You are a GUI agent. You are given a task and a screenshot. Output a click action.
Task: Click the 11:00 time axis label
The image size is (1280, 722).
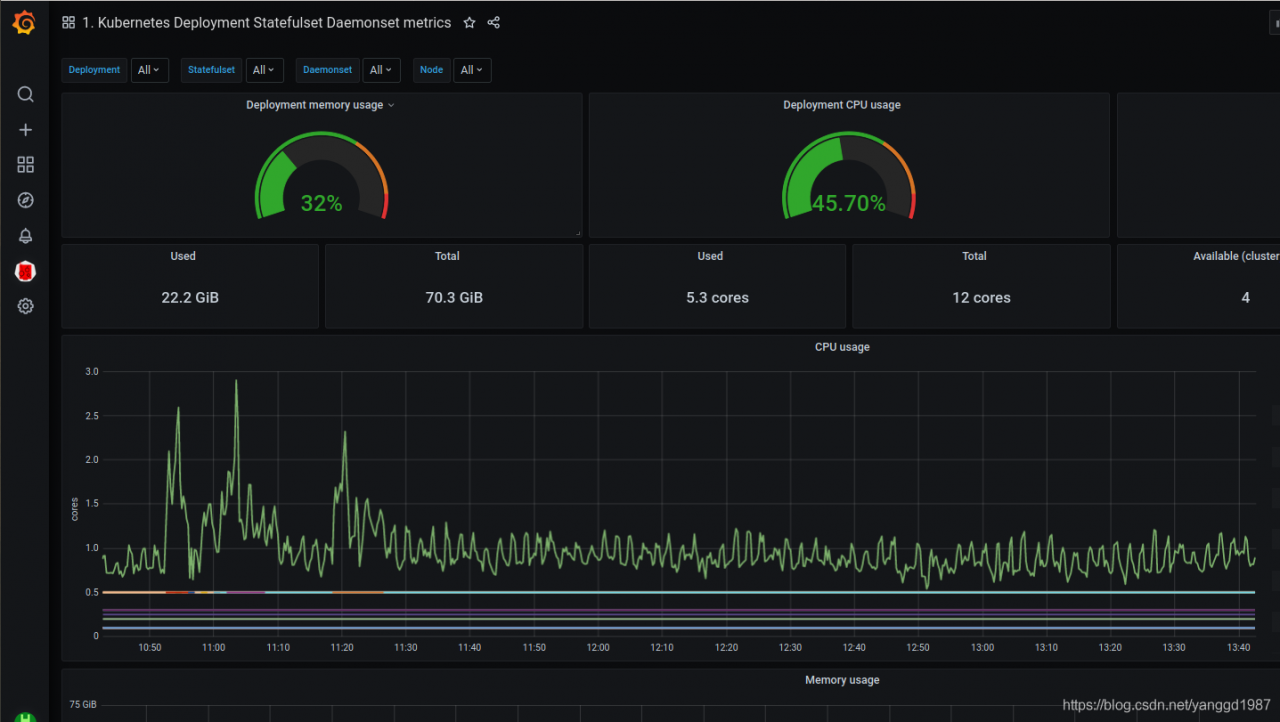coord(213,648)
